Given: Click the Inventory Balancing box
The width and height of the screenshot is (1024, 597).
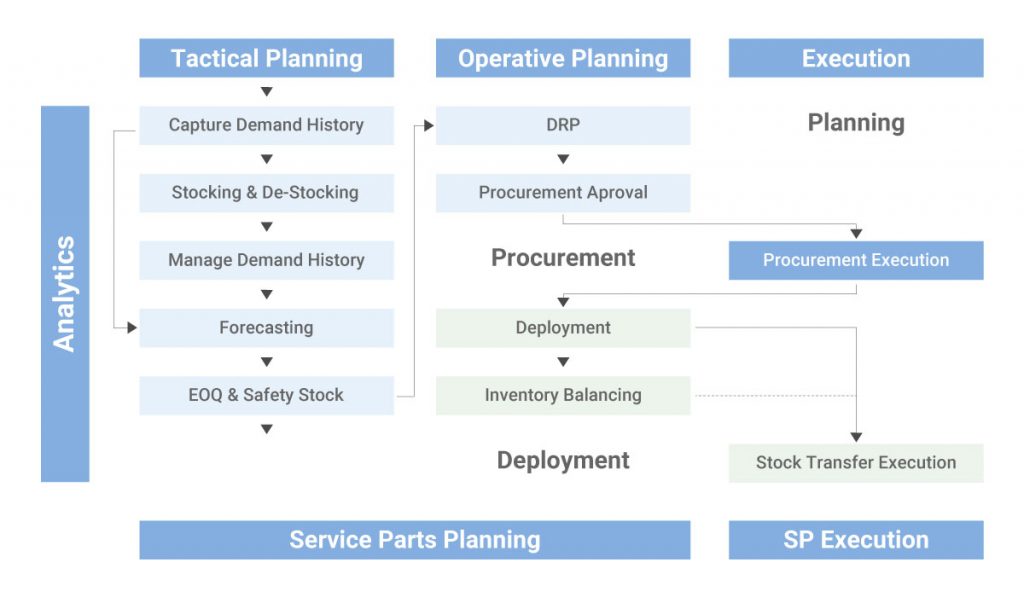Looking at the screenshot, I should coord(563,395).
